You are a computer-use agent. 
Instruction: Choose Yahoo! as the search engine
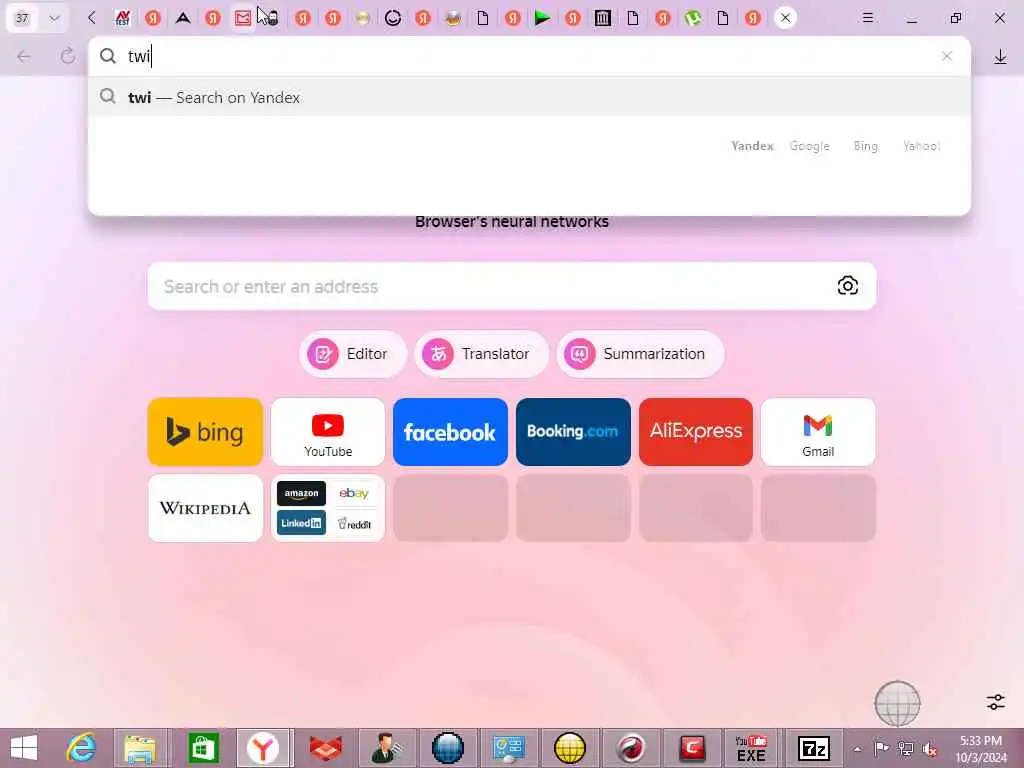pyautogui.click(x=921, y=146)
